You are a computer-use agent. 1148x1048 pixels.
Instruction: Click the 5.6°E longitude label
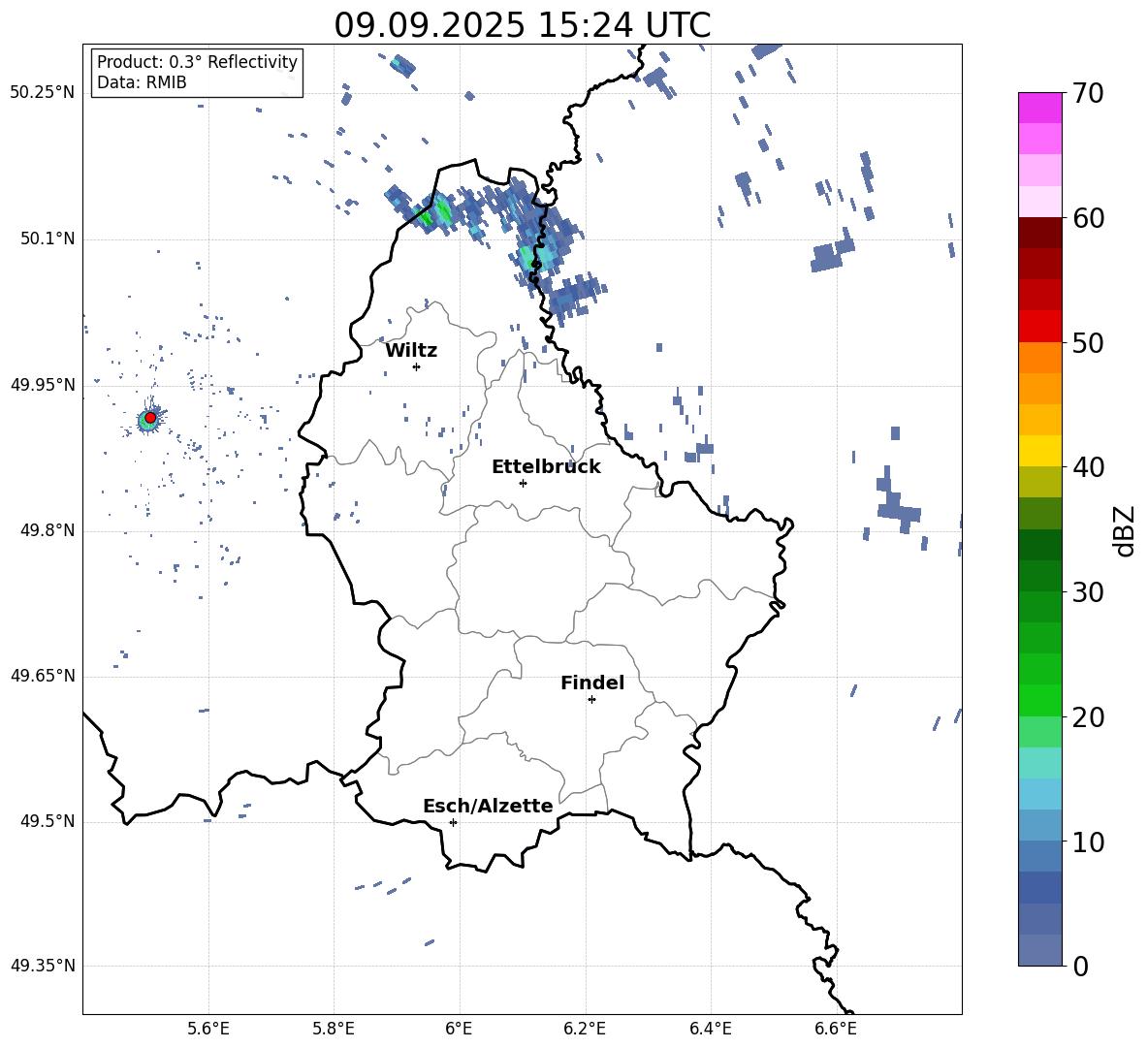pyautogui.click(x=208, y=1029)
